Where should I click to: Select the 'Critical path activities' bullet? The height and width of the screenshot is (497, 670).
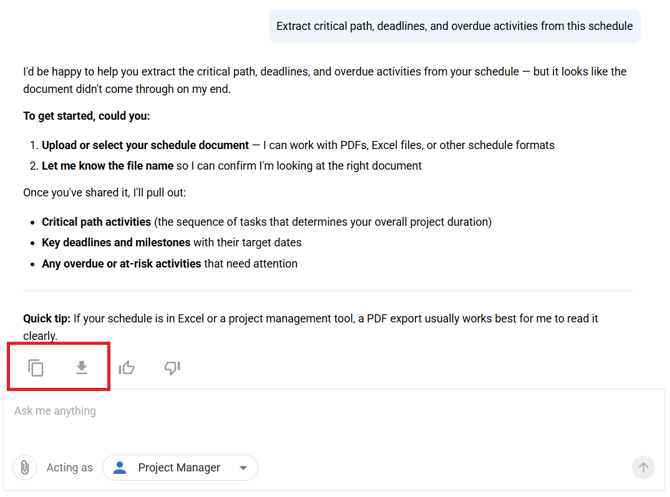pos(96,222)
